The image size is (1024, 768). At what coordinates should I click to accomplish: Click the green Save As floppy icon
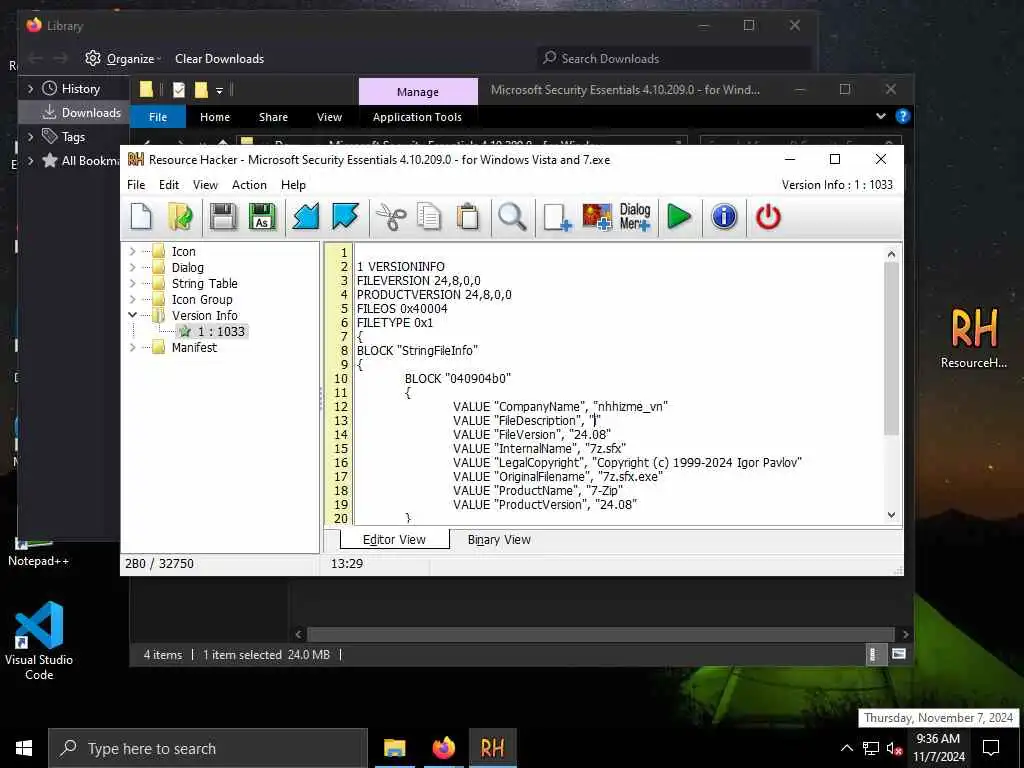pyautogui.click(x=262, y=217)
